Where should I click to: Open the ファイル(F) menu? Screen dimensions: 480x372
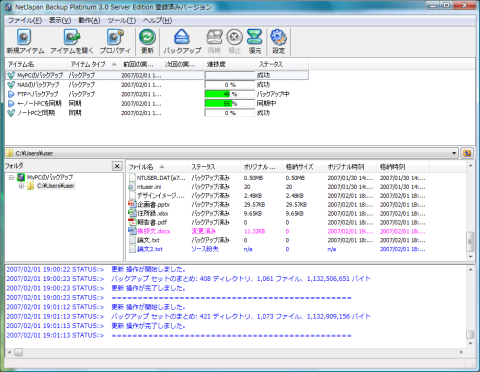tap(25, 21)
